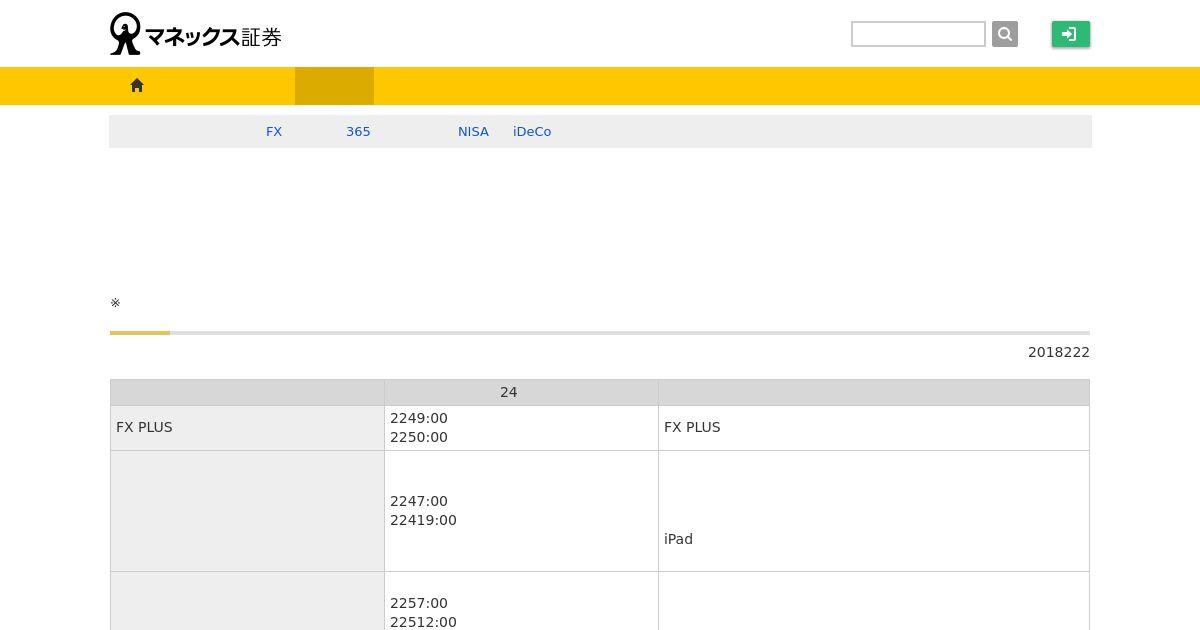Click the time value 2250:00
Image resolution: width=1200 pixels, height=630 pixels.
pyautogui.click(x=419, y=437)
